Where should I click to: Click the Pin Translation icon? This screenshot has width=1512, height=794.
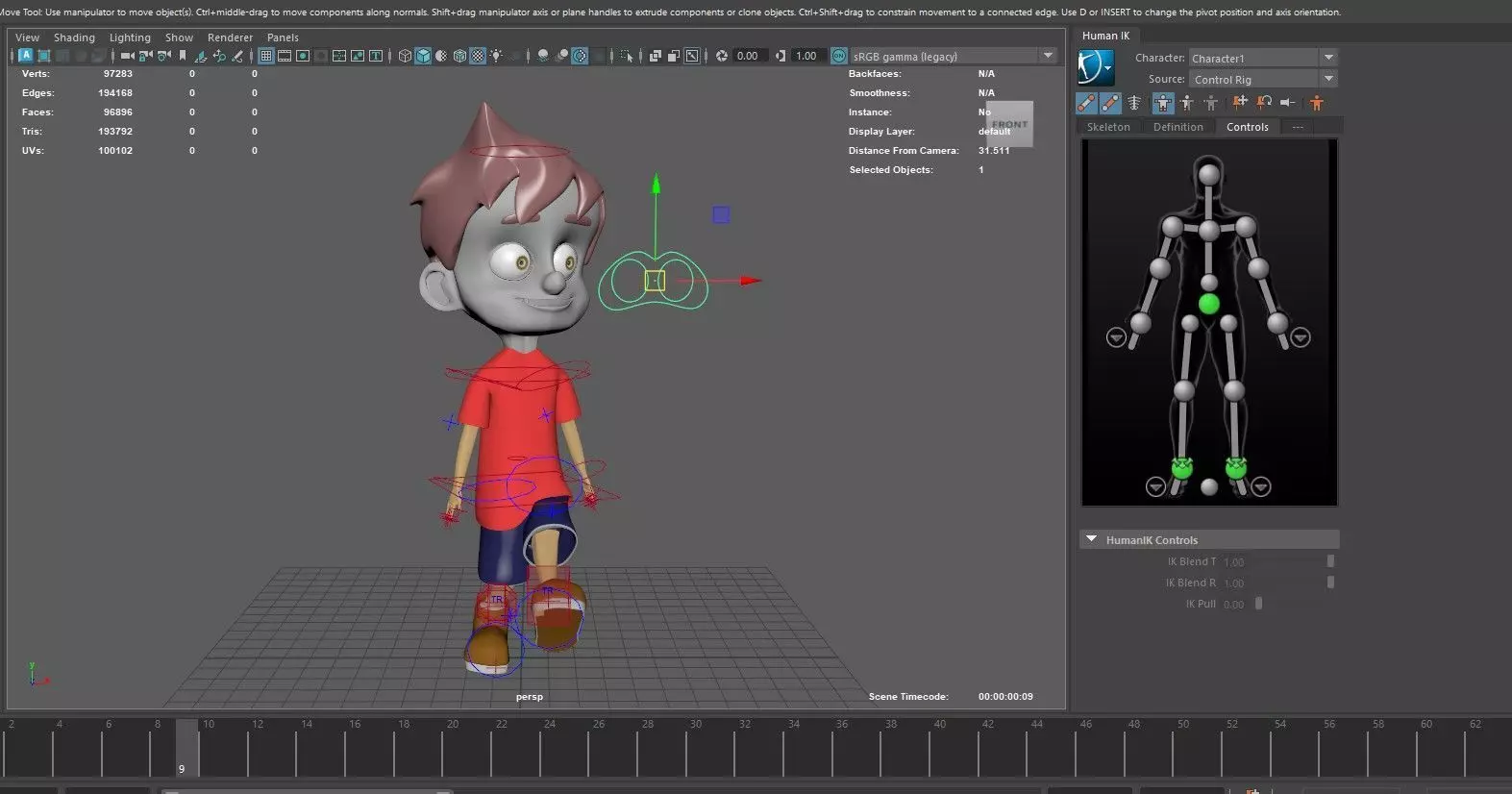coord(1240,102)
